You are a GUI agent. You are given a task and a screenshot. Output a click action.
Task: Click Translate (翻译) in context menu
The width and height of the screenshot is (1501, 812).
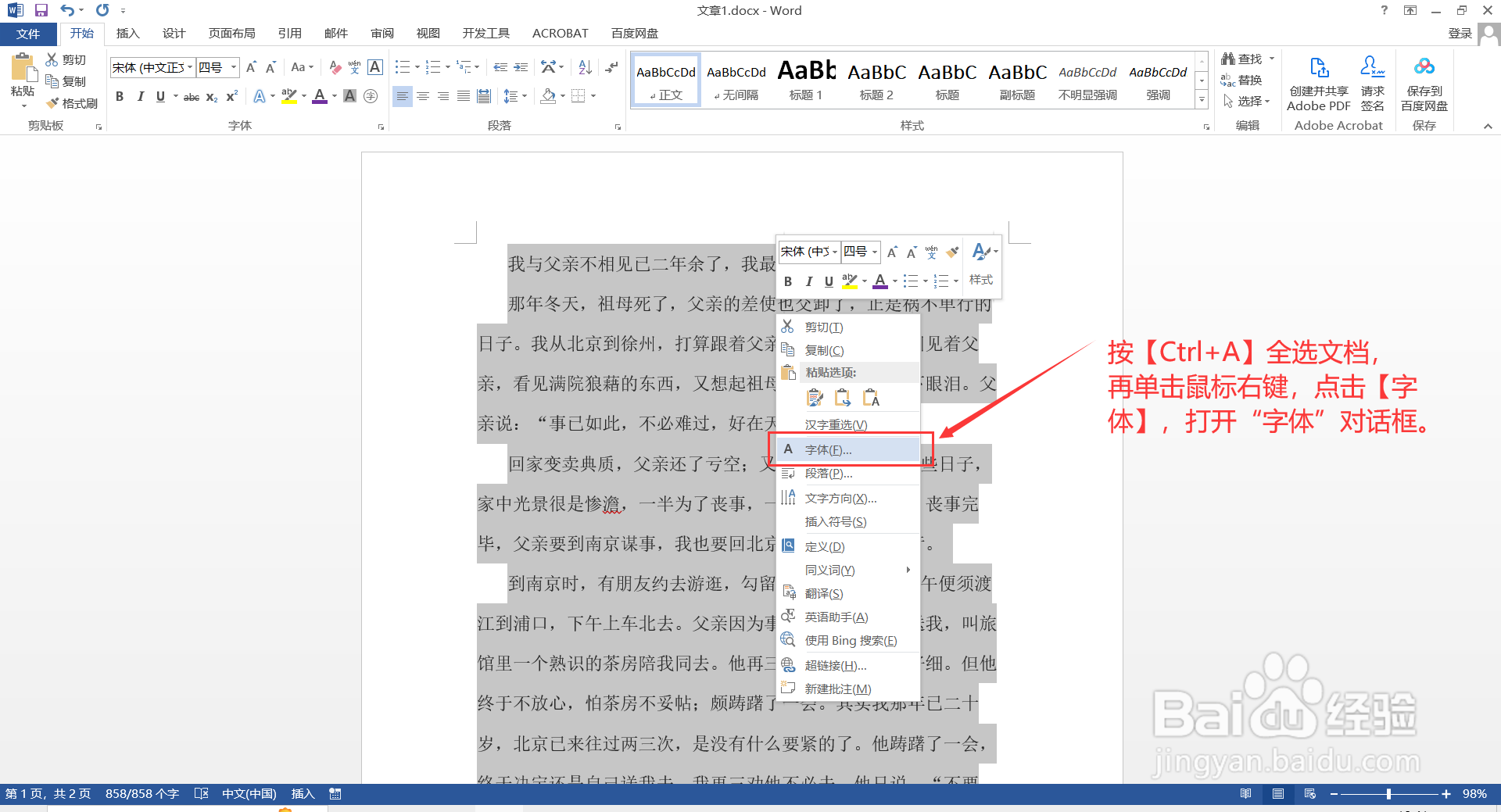(x=849, y=593)
